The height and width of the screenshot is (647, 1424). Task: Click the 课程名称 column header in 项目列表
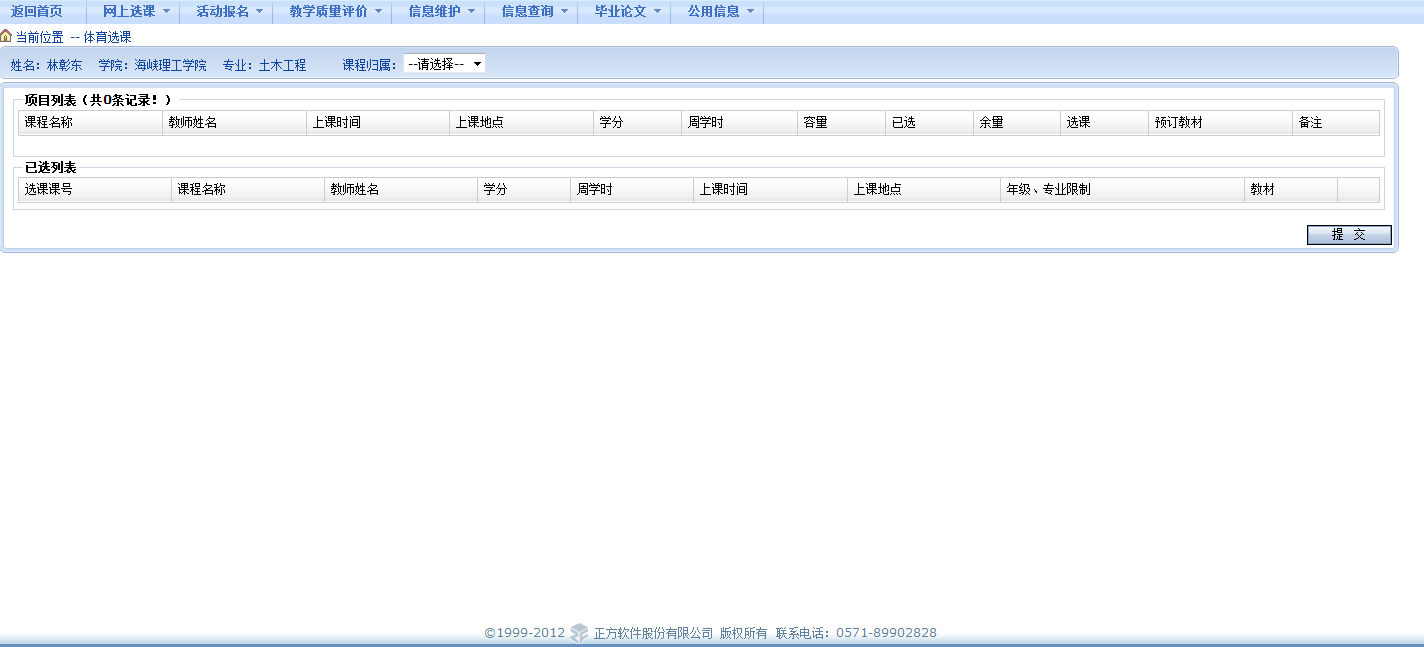(49, 122)
